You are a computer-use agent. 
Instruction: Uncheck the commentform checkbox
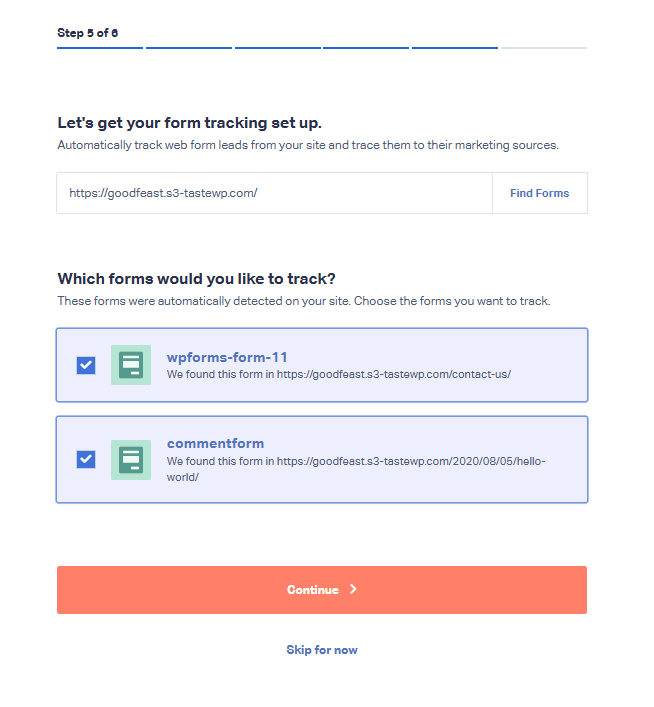(86, 459)
